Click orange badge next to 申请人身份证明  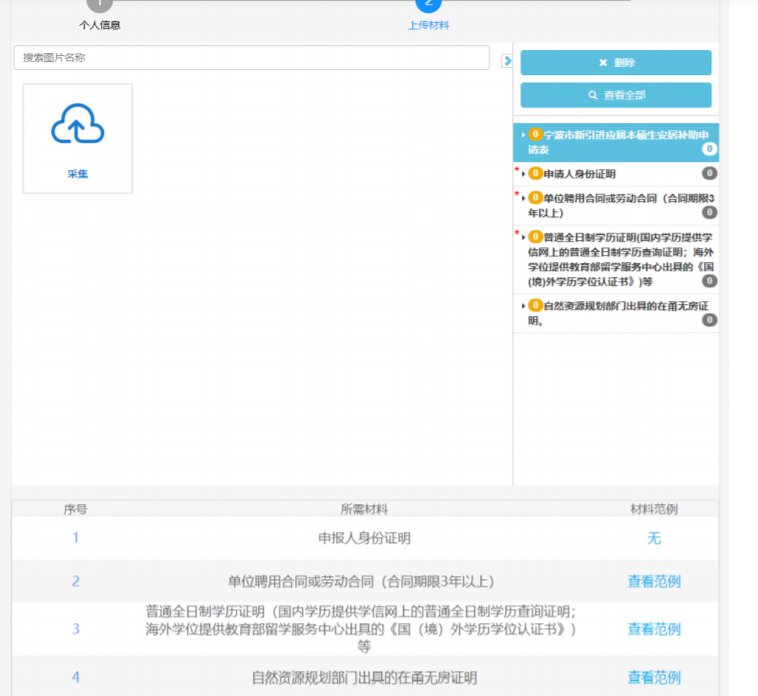point(535,173)
